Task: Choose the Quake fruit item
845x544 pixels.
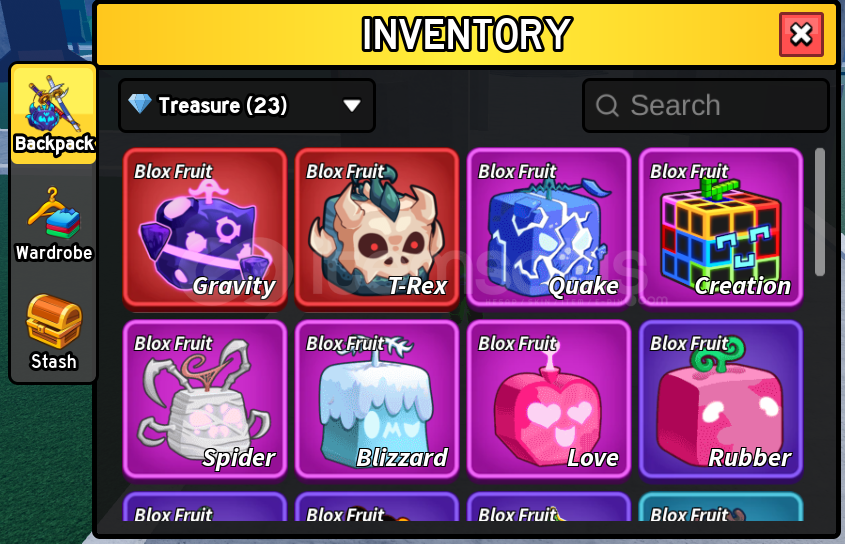Action: coord(549,229)
